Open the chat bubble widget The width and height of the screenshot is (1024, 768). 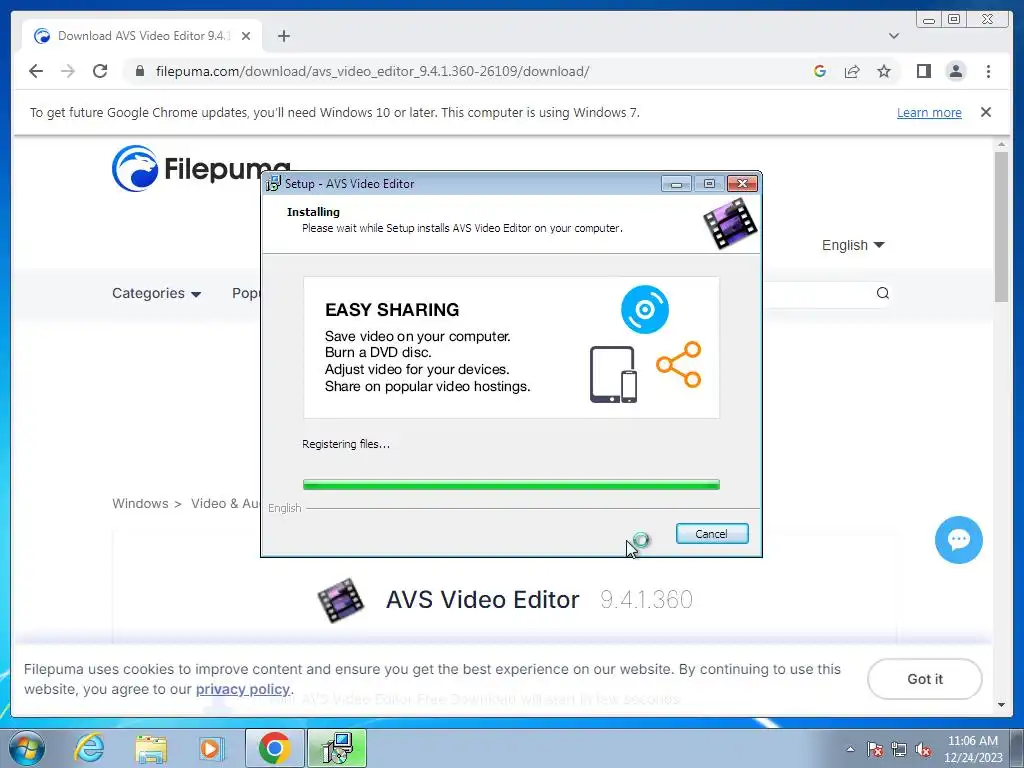(x=958, y=539)
